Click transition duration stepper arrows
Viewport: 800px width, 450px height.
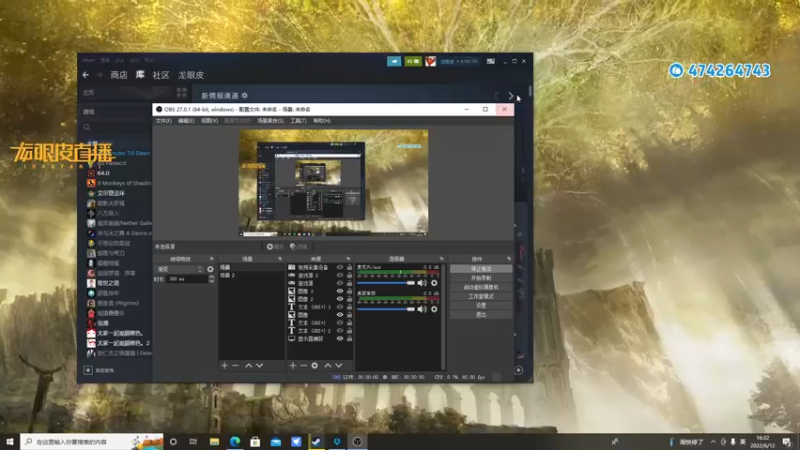(x=211, y=279)
